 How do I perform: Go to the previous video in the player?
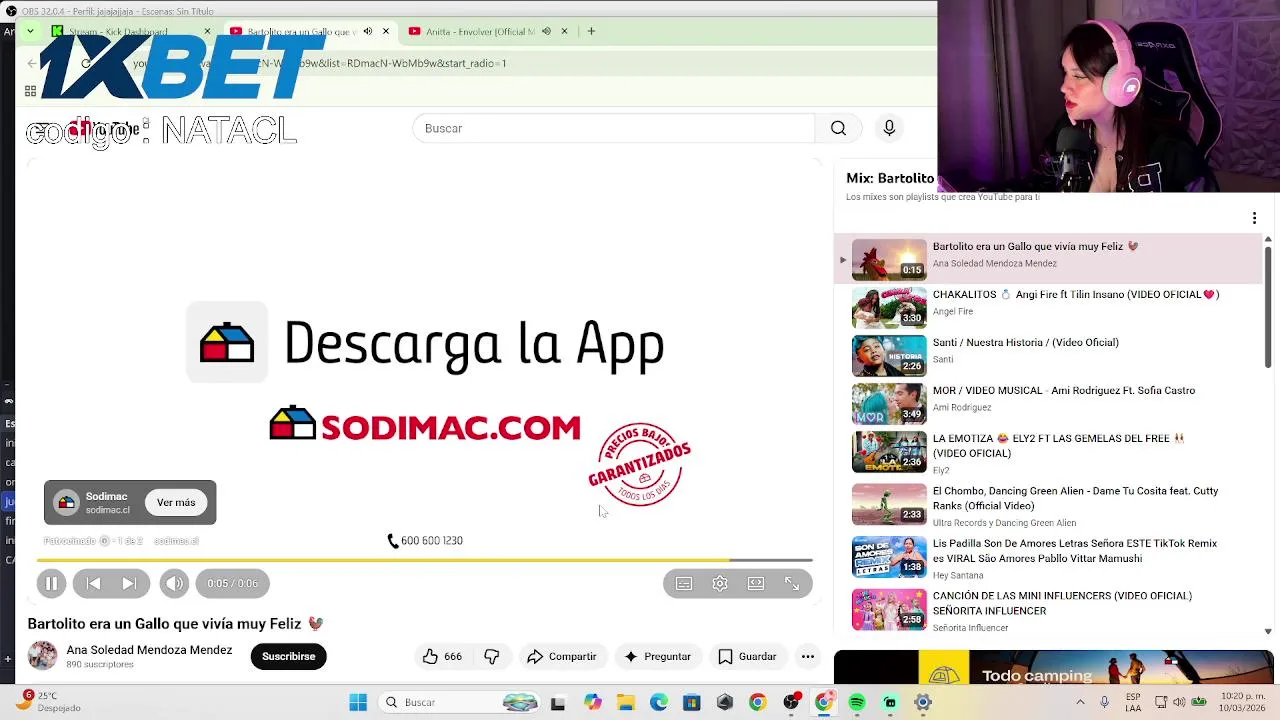point(93,583)
